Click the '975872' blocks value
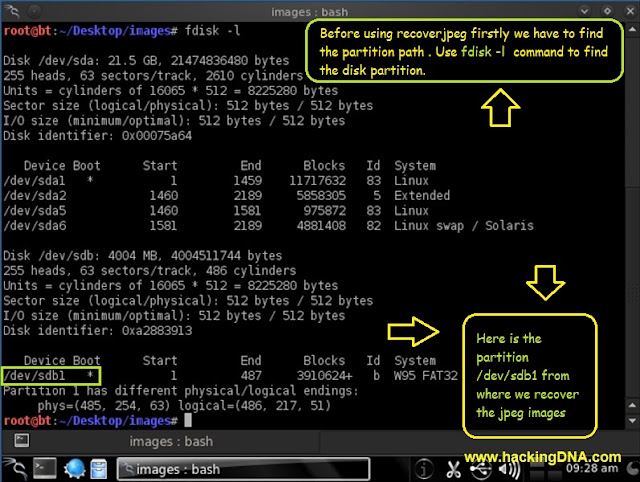Image resolution: width=640 pixels, height=482 pixels. click(324, 211)
